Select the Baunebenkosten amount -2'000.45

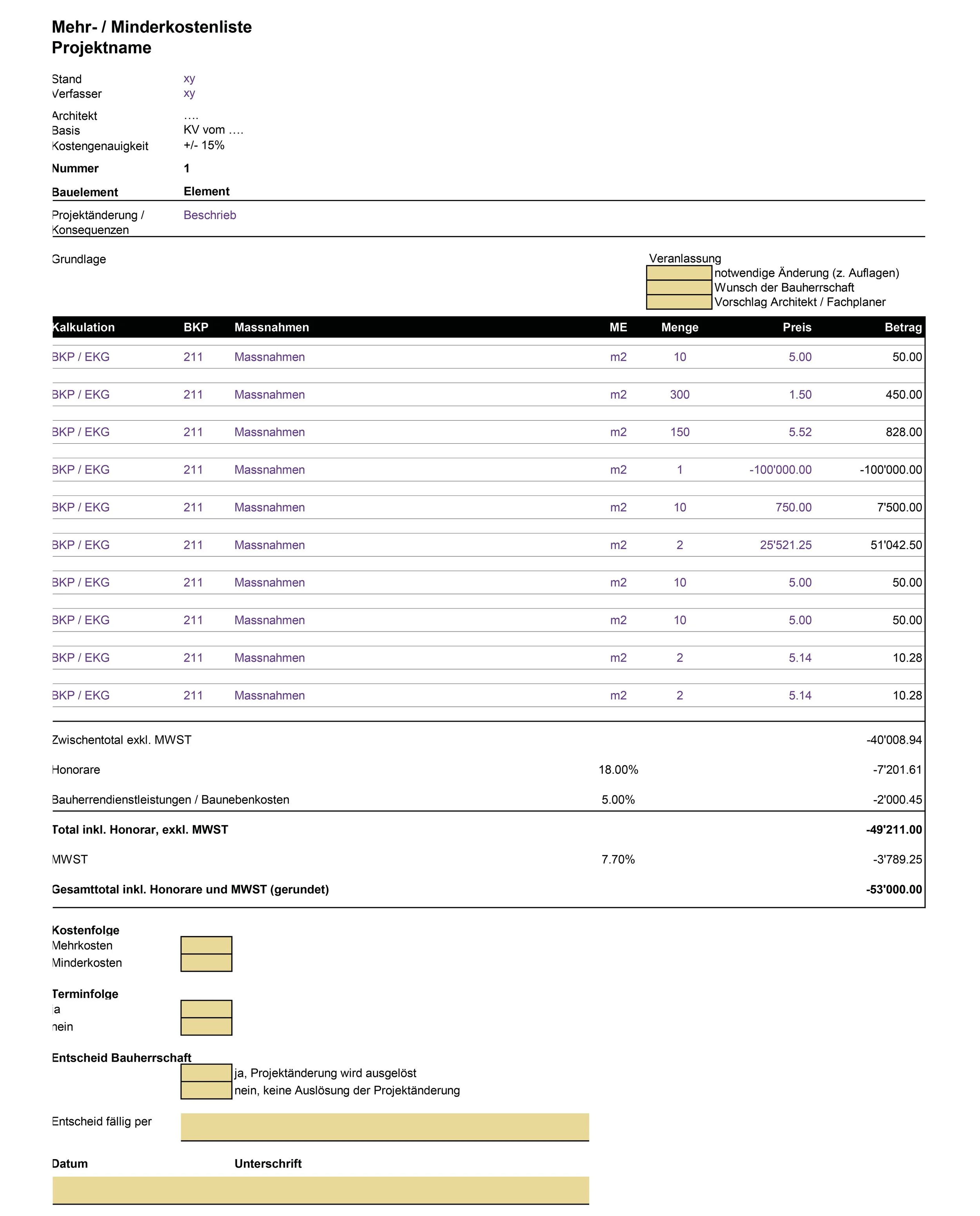point(897,799)
